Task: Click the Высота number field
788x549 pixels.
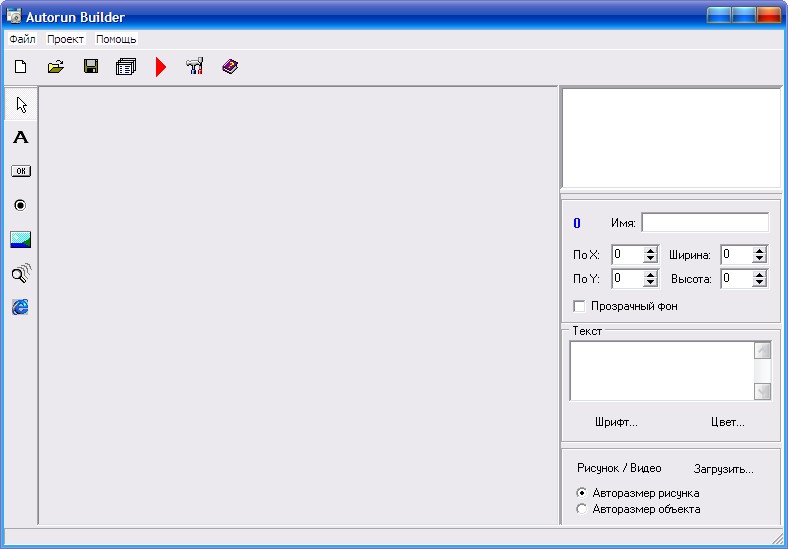Action: coord(737,279)
